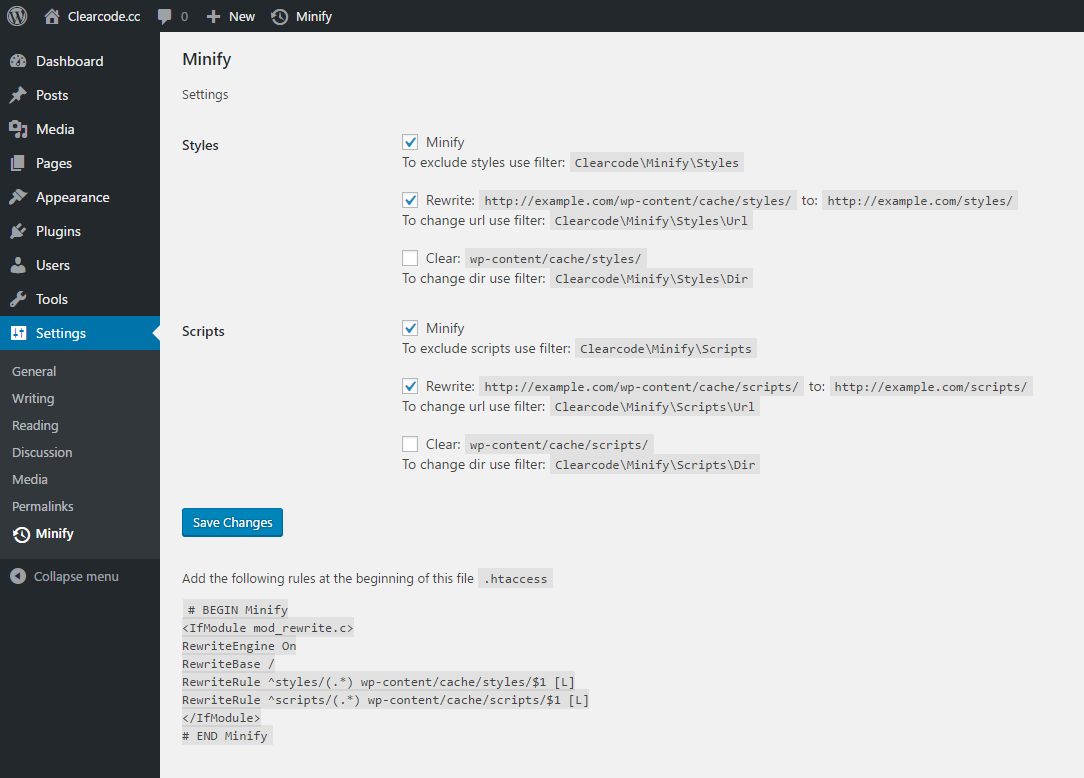
Task: Click the Collapse menu arrow icon
Action: [x=18, y=576]
